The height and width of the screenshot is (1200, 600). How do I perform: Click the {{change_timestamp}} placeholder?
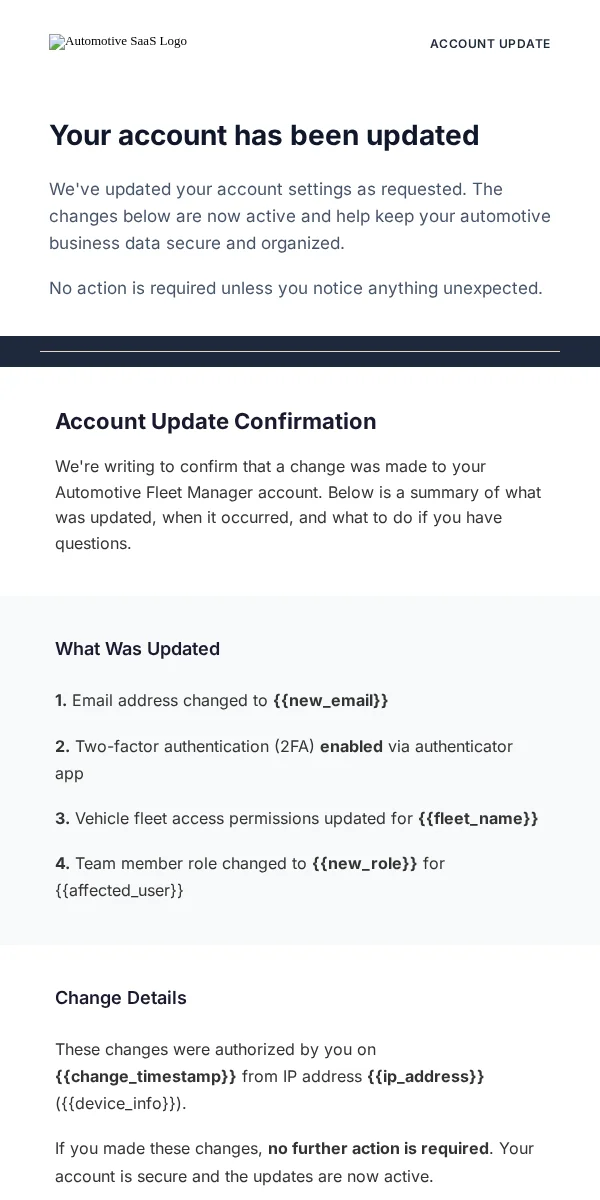(x=146, y=1077)
